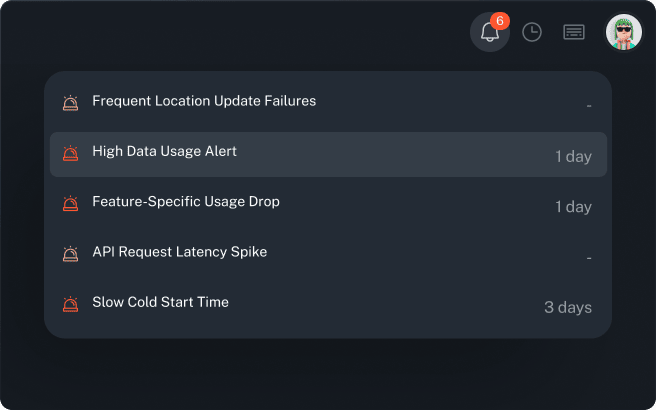Click alarm icon beside Slow Cold Start Time

pos(70,304)
